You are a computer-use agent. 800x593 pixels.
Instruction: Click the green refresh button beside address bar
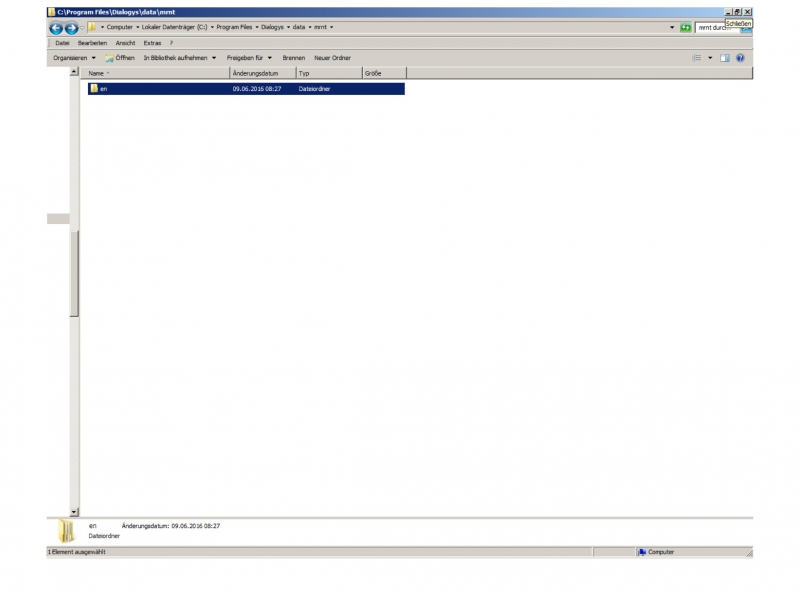click(x=685, y=27)
